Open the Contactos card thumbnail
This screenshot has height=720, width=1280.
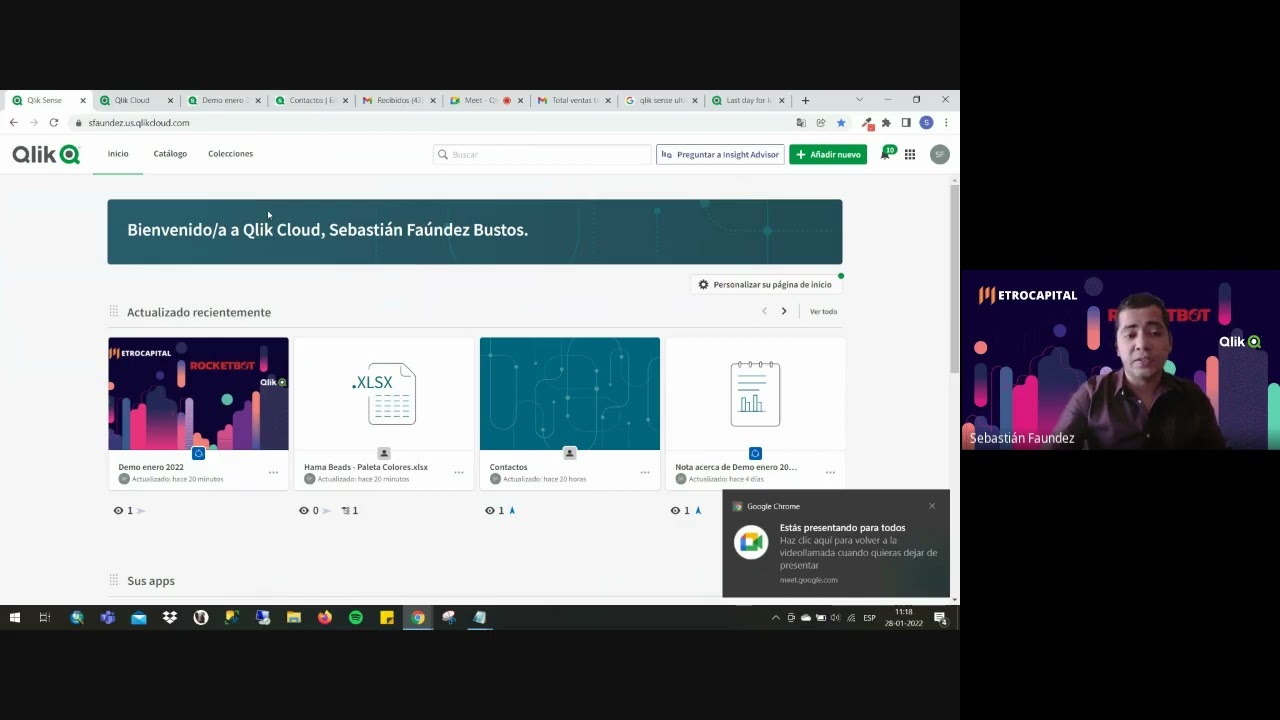coord(569,394)
